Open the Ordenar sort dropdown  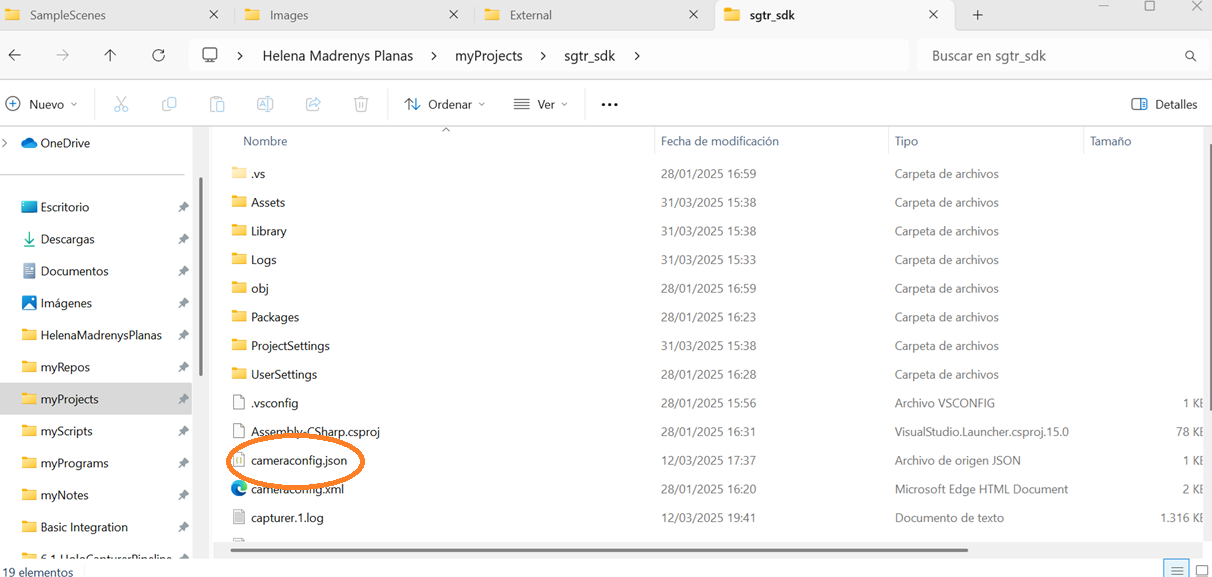point(445,104)
